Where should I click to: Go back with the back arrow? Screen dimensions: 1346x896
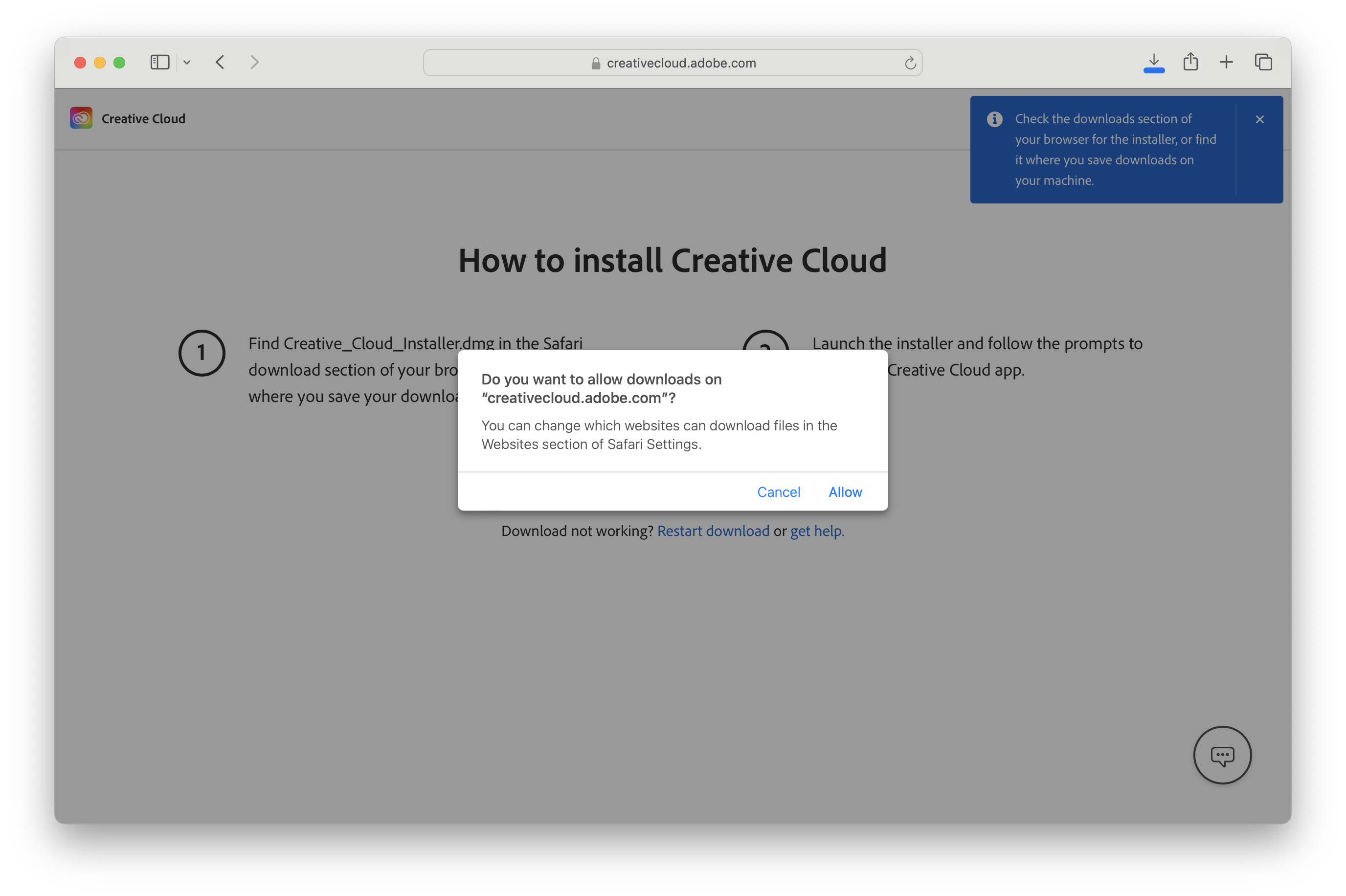click(221, 62)
